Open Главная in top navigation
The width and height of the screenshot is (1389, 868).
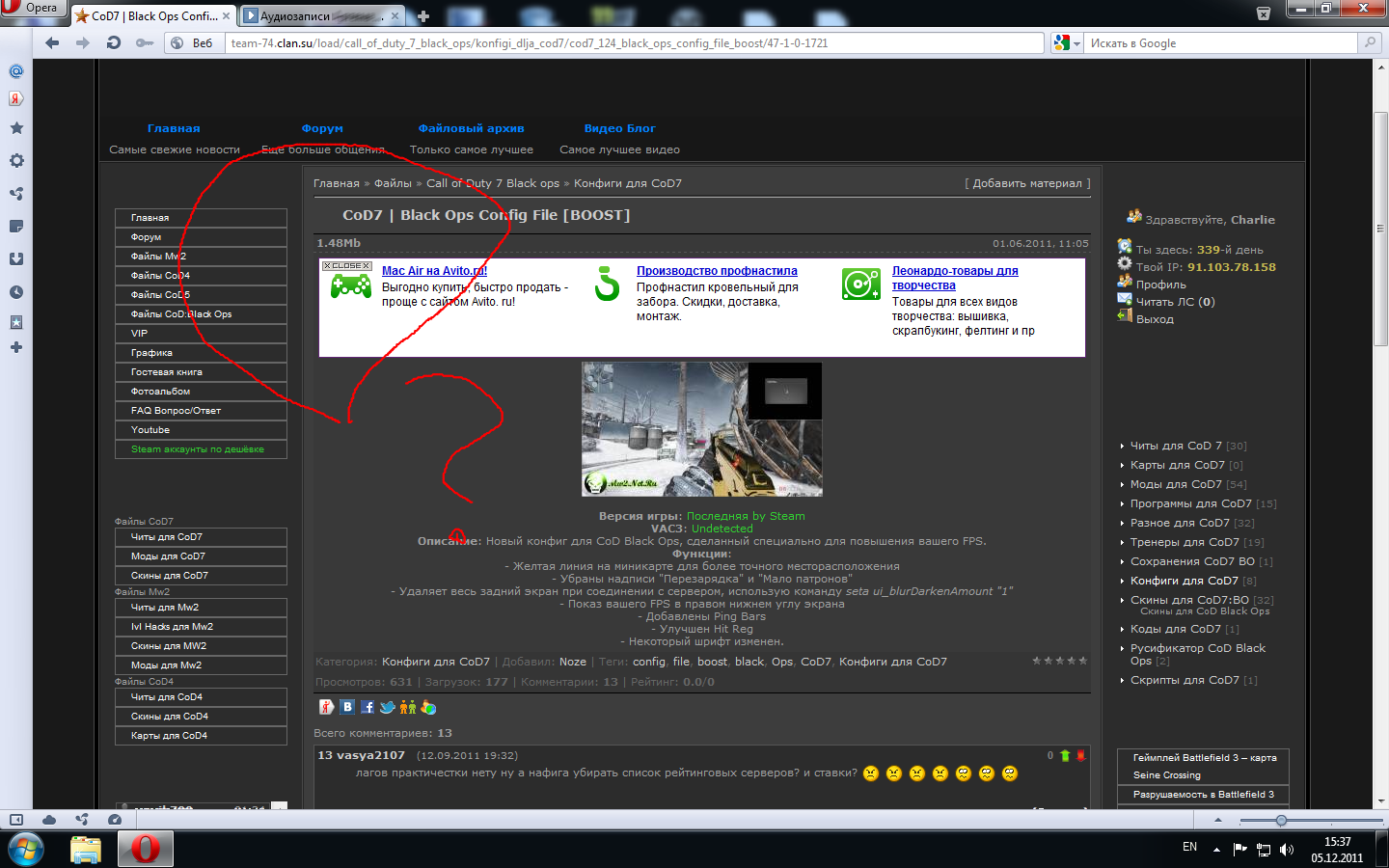click(174, 128)
